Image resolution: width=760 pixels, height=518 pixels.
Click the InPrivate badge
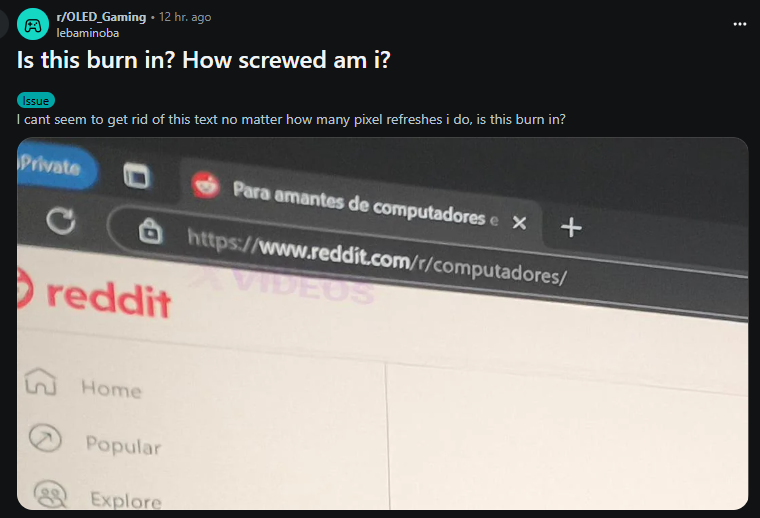56,166
